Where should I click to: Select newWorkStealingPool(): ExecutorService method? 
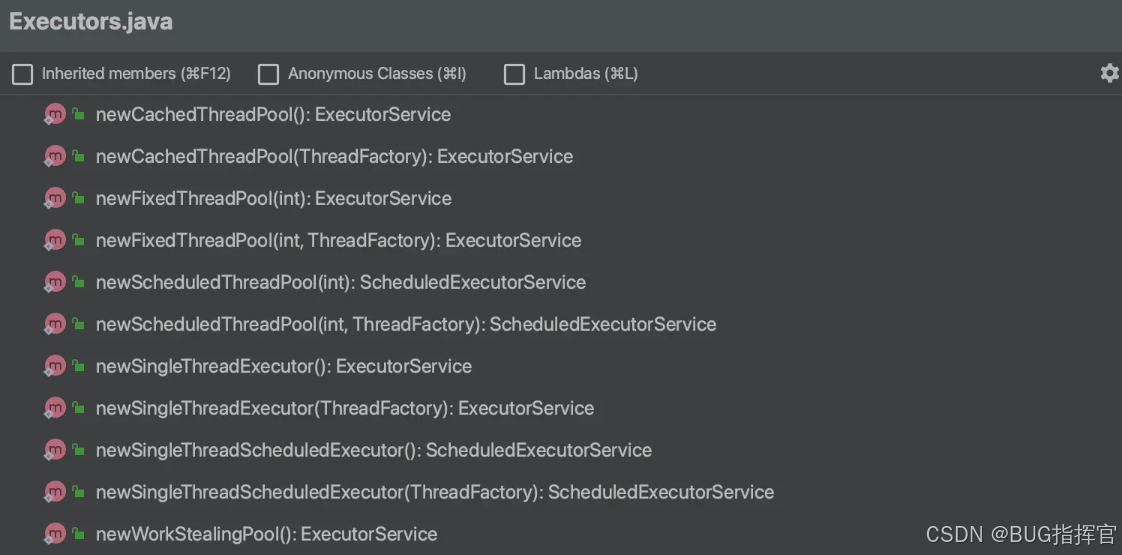coord(266,535)
